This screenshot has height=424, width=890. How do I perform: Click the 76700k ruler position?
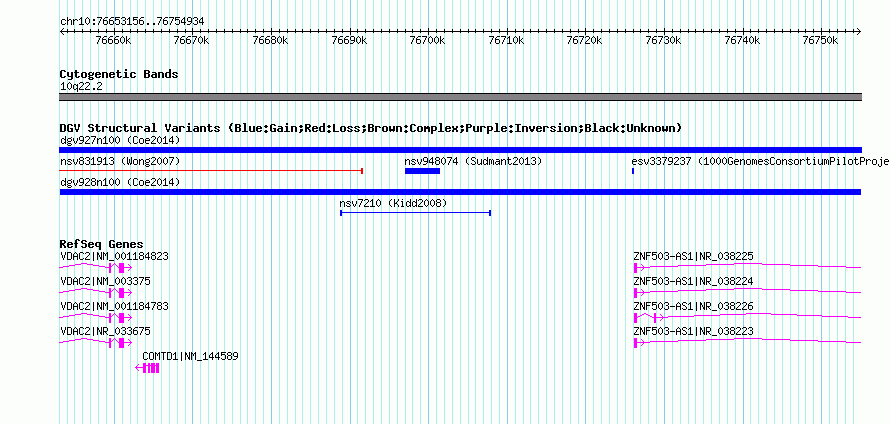click(x=428, y=41)
